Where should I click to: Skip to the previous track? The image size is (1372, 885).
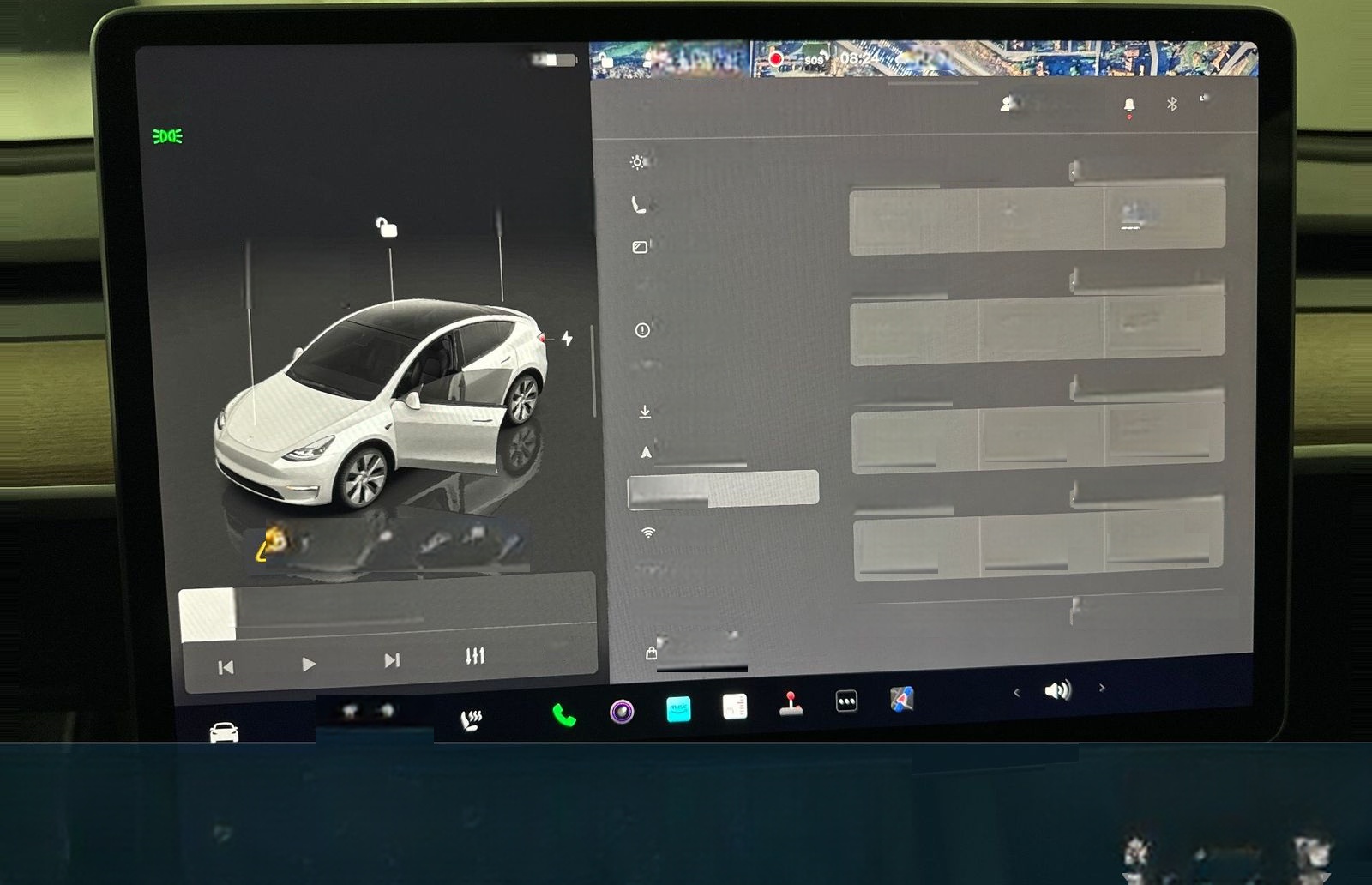(226, 667)
